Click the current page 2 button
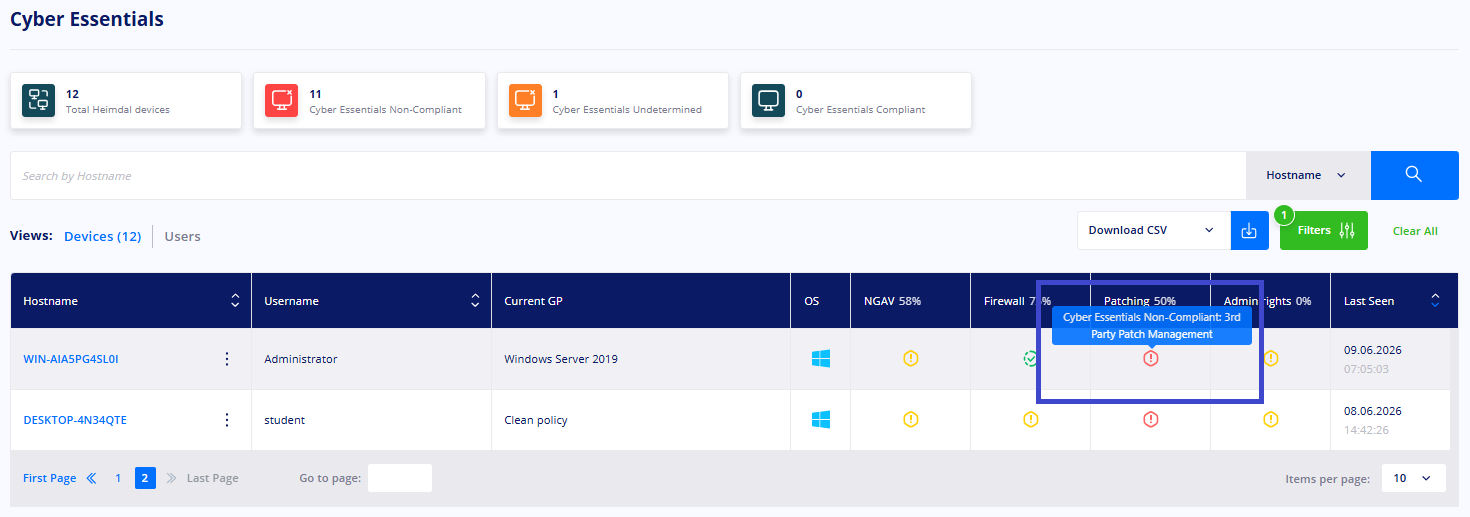The width and height of the screenshot is (1470, 517). point(145,478)
